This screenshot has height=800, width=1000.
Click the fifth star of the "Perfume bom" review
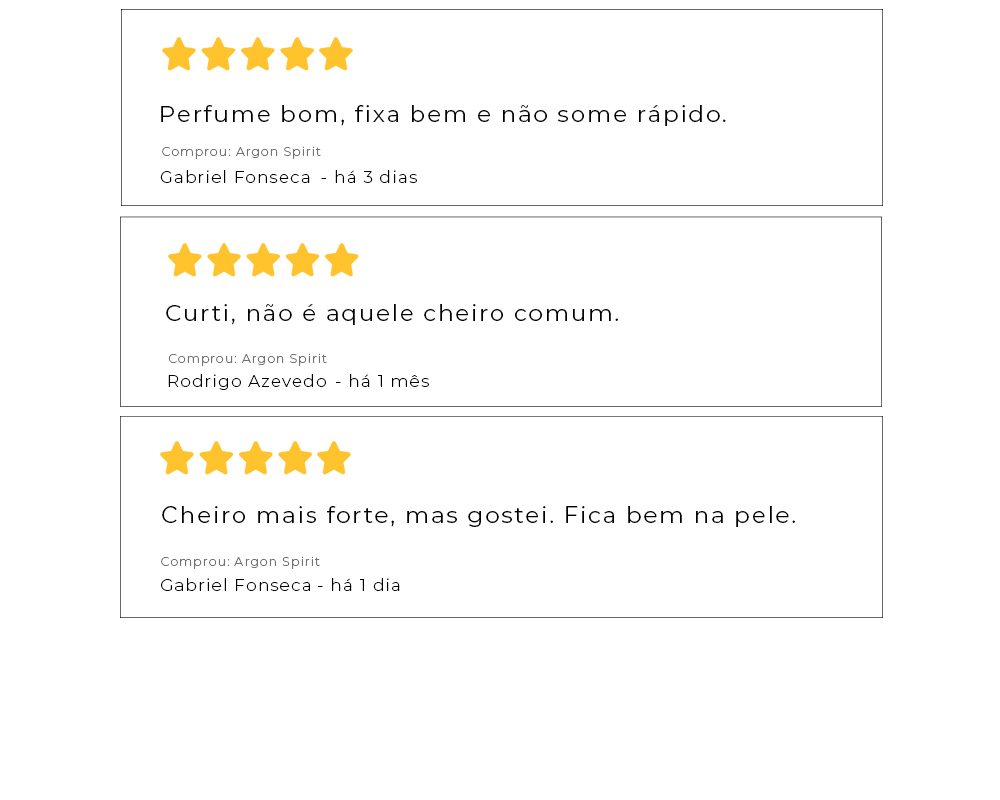(336, 55)
